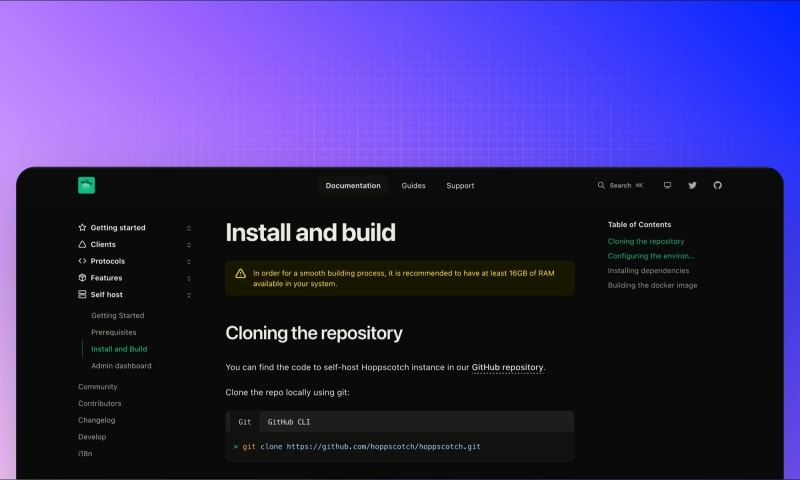The width and height of the screenshot is (800, 480).
Task: Select the Git code tab
Action: pyautogui.click(x=244, y=422)
